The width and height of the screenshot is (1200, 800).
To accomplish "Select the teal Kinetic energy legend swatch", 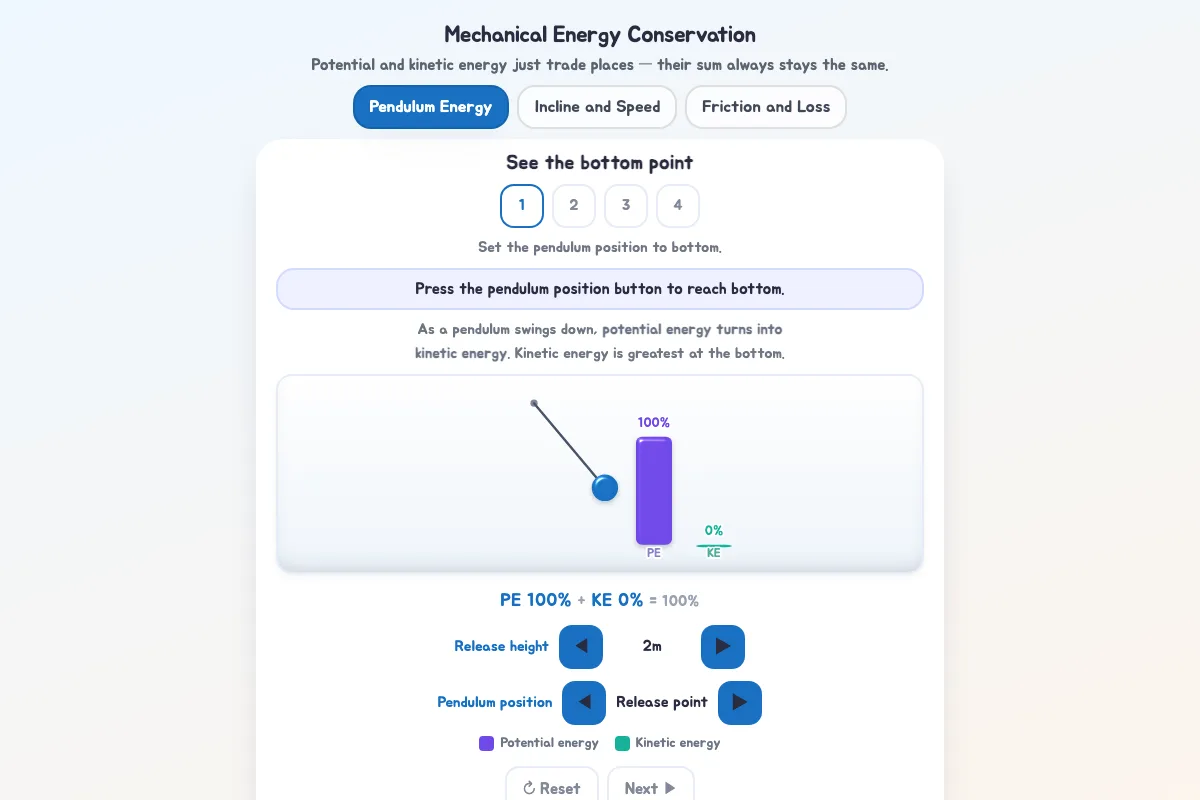I will click(x=622, y=743).
